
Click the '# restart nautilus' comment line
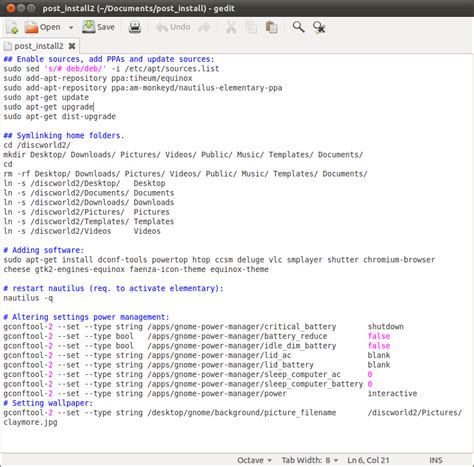[113, 288]
